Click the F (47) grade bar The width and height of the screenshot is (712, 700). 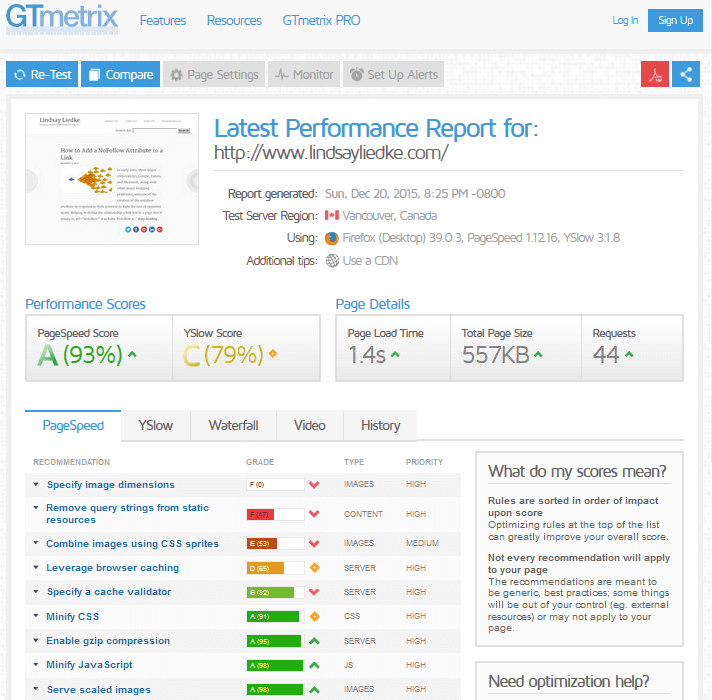[276, 514]
